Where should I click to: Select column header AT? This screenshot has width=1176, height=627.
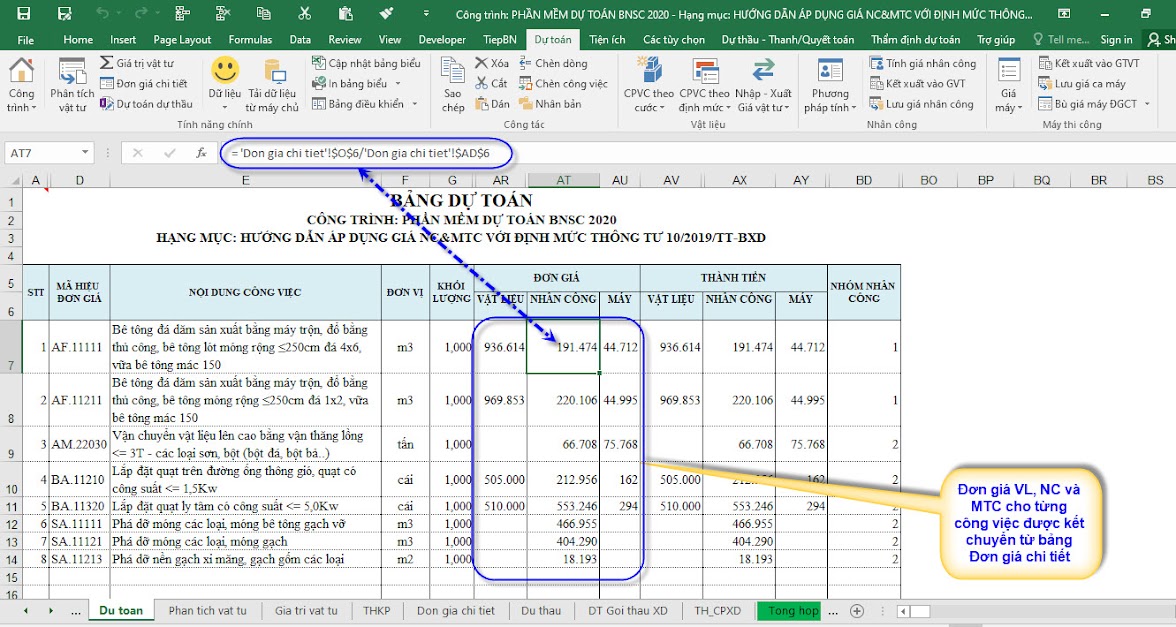click(x=563, y=180)
